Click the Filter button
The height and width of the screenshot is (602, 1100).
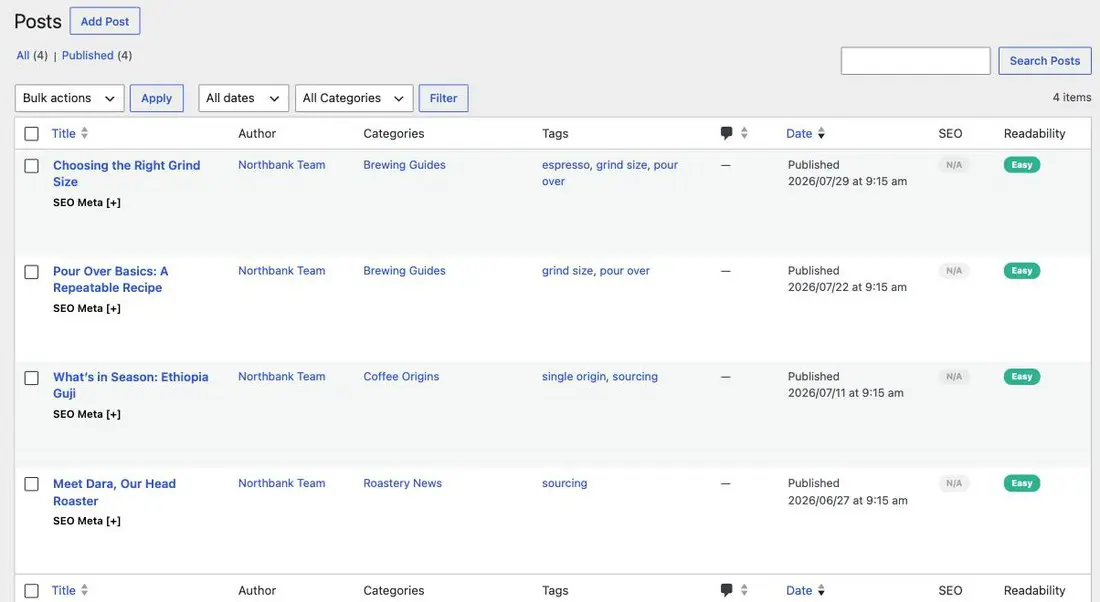click(443, 98)
